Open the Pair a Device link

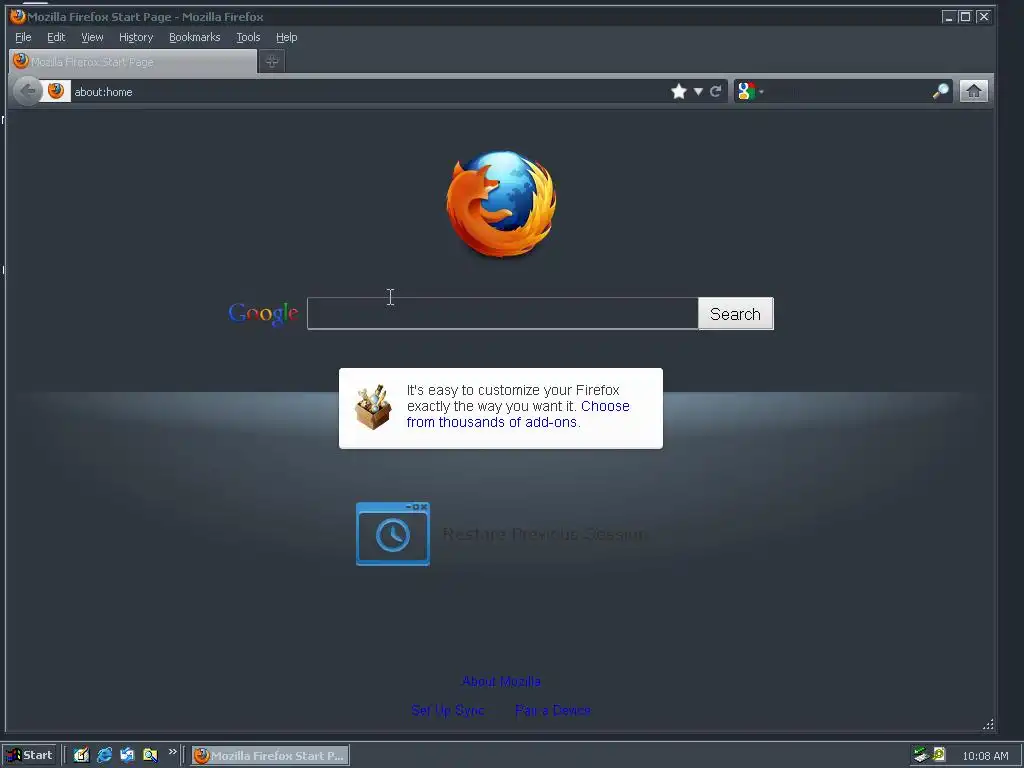pos(553,710)
